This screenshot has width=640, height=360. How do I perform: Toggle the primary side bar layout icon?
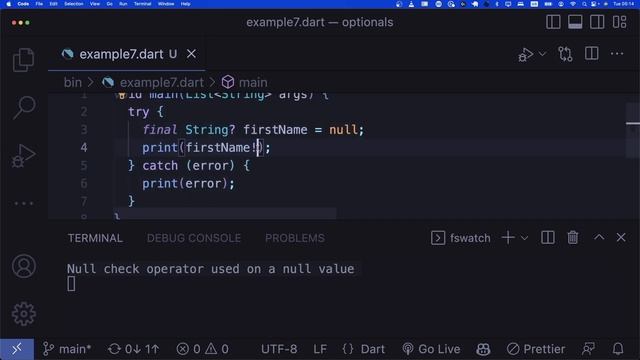(x=553, y=22)
